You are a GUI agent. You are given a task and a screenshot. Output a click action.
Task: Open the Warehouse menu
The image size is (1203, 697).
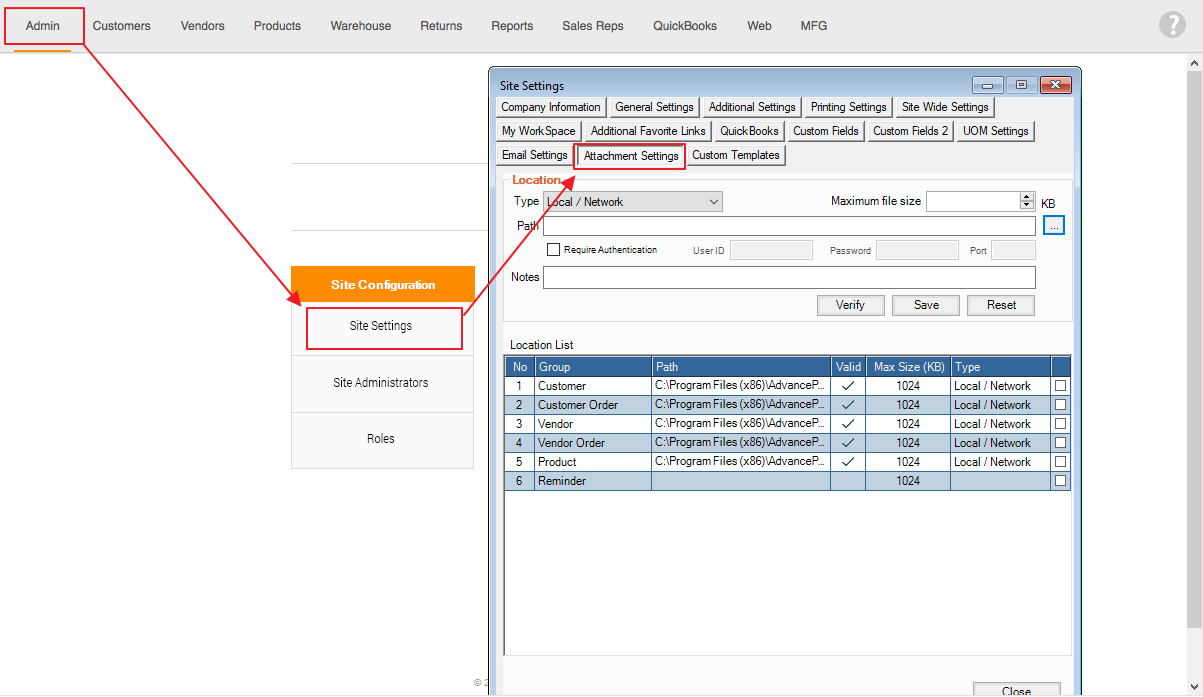click(x=361, y=26)
